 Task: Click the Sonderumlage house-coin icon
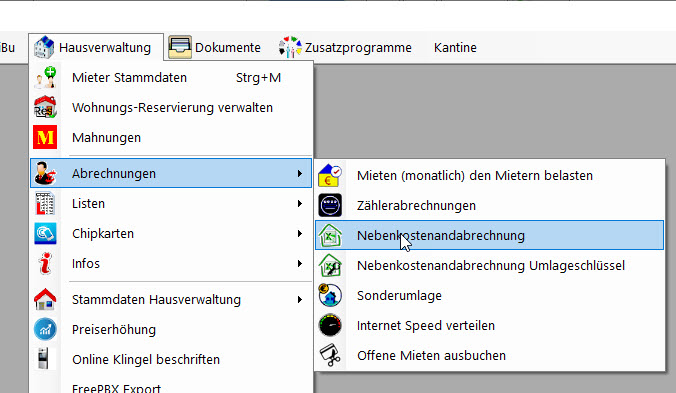coord(330,295)
